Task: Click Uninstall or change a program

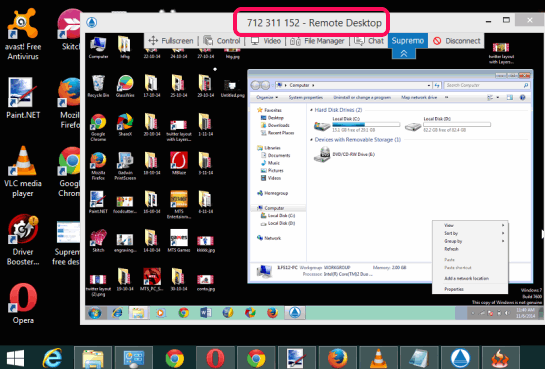Action: tap(362, 98)
